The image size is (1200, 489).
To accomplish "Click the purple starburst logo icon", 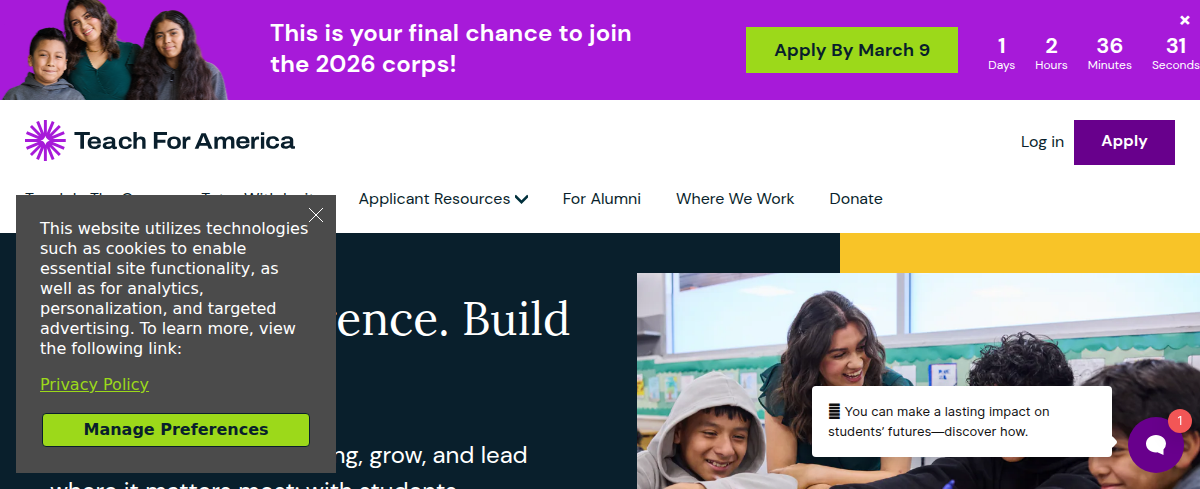I will 45,141.
